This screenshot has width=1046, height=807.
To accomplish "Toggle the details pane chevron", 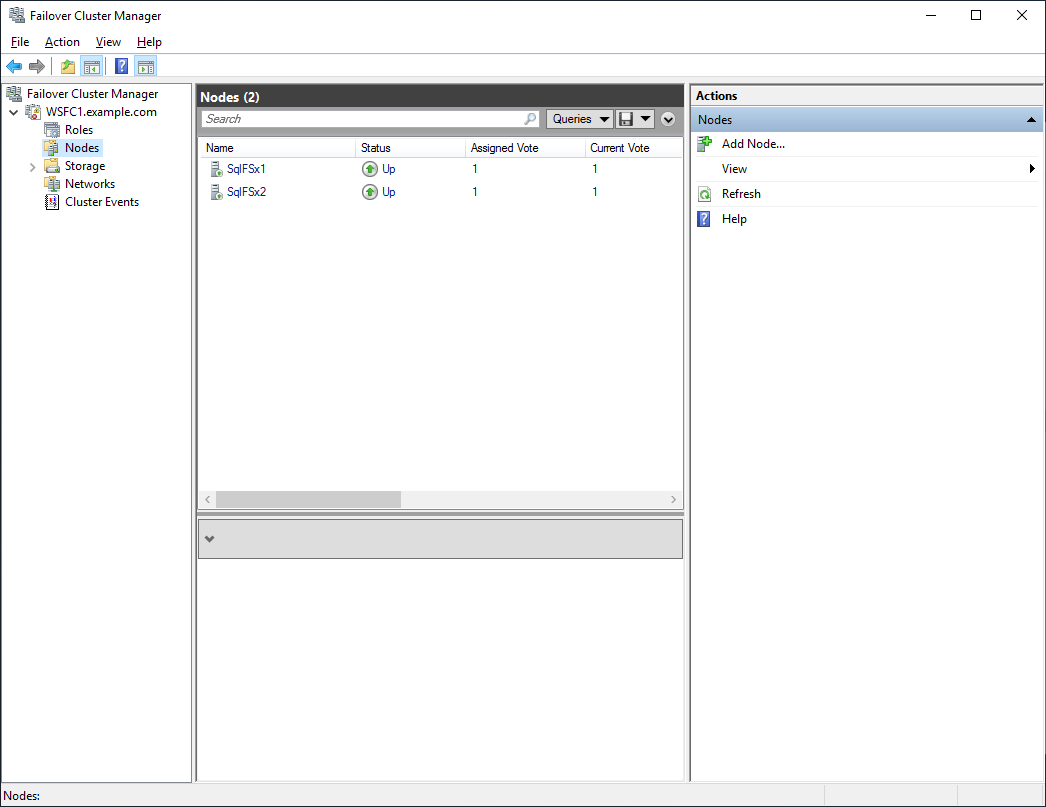I will pos(209,539).
